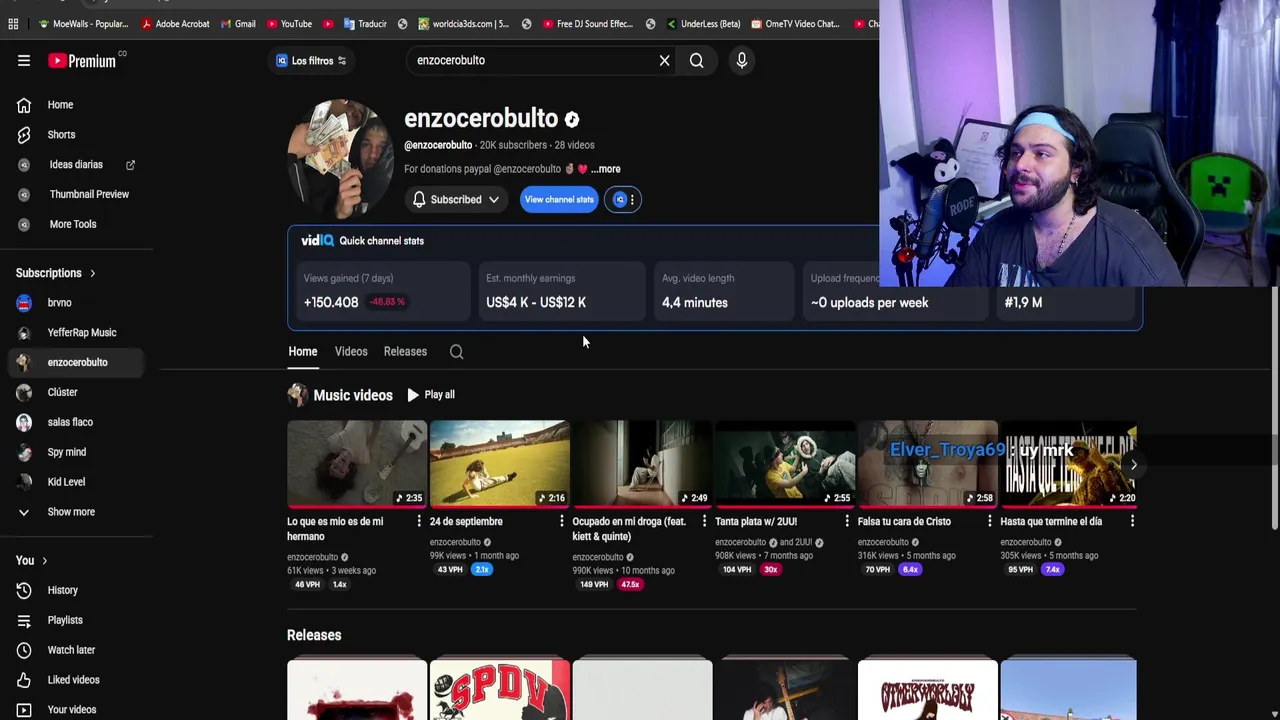Open Adobe Acrobat bookmark
Image resolution: width=1280 pixels, height=720 pixels.
tap(176, 24)
